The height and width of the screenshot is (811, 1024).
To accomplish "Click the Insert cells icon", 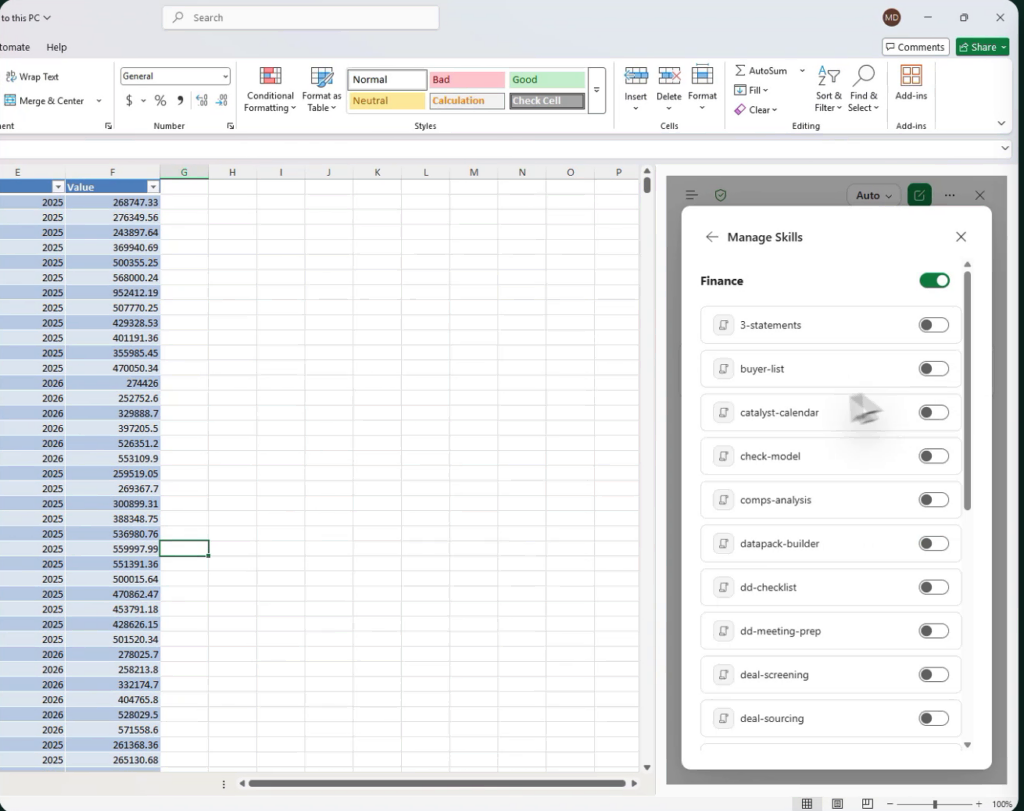I will (635, 76).
